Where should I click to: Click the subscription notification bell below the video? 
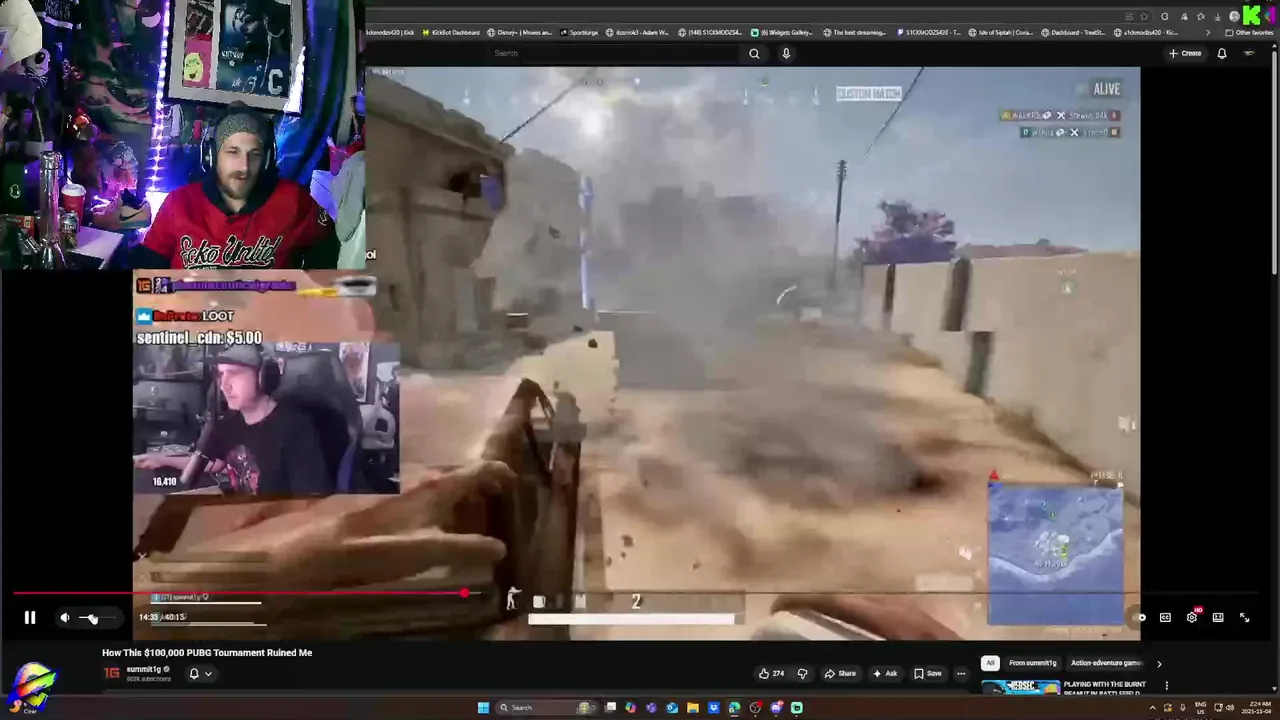point(194,674)
